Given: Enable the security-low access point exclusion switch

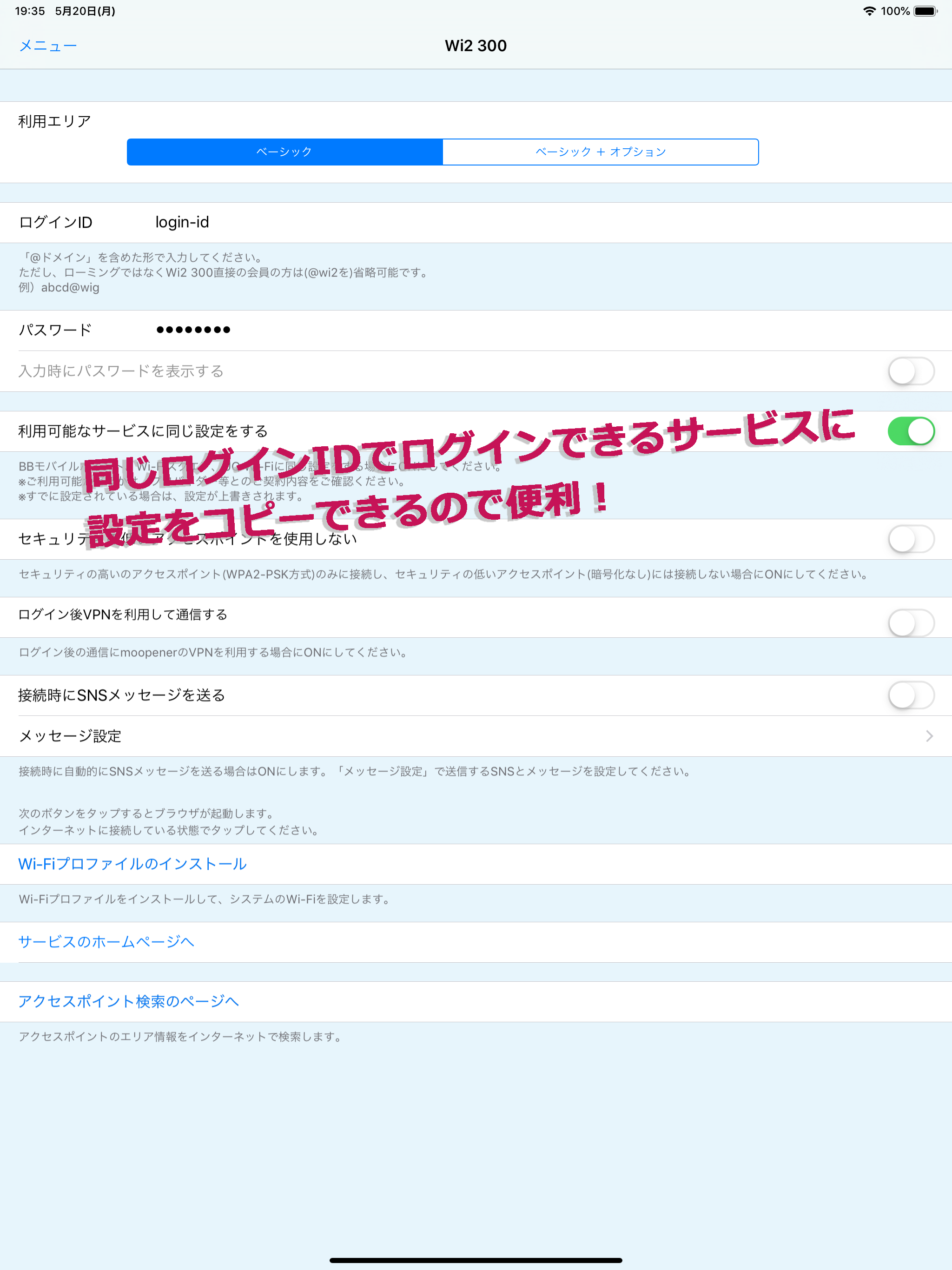Looking at the screenshot, I should pos(911,539).
